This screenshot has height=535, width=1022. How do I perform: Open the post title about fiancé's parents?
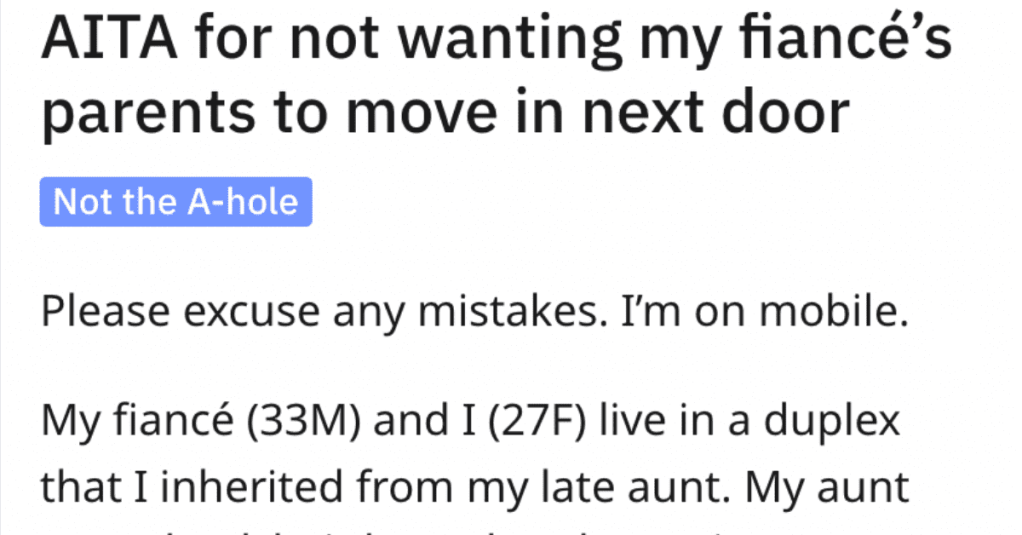point(497,75)
